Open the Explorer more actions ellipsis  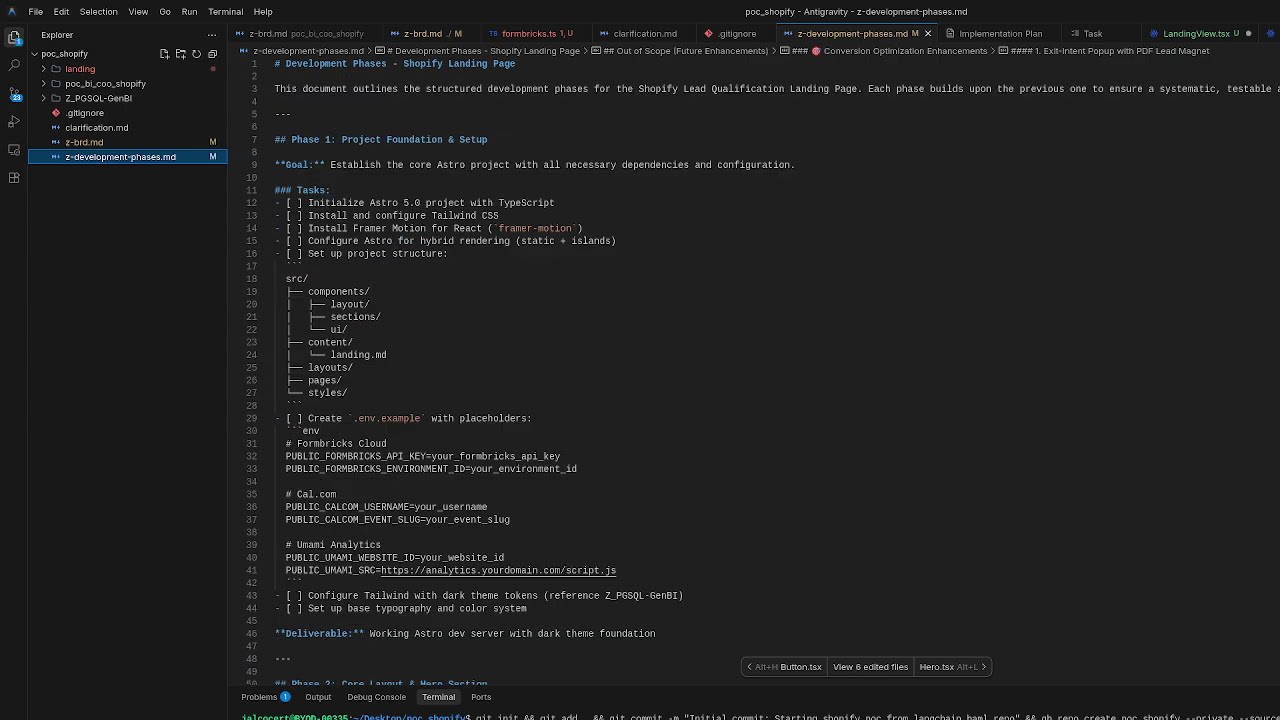211,35
